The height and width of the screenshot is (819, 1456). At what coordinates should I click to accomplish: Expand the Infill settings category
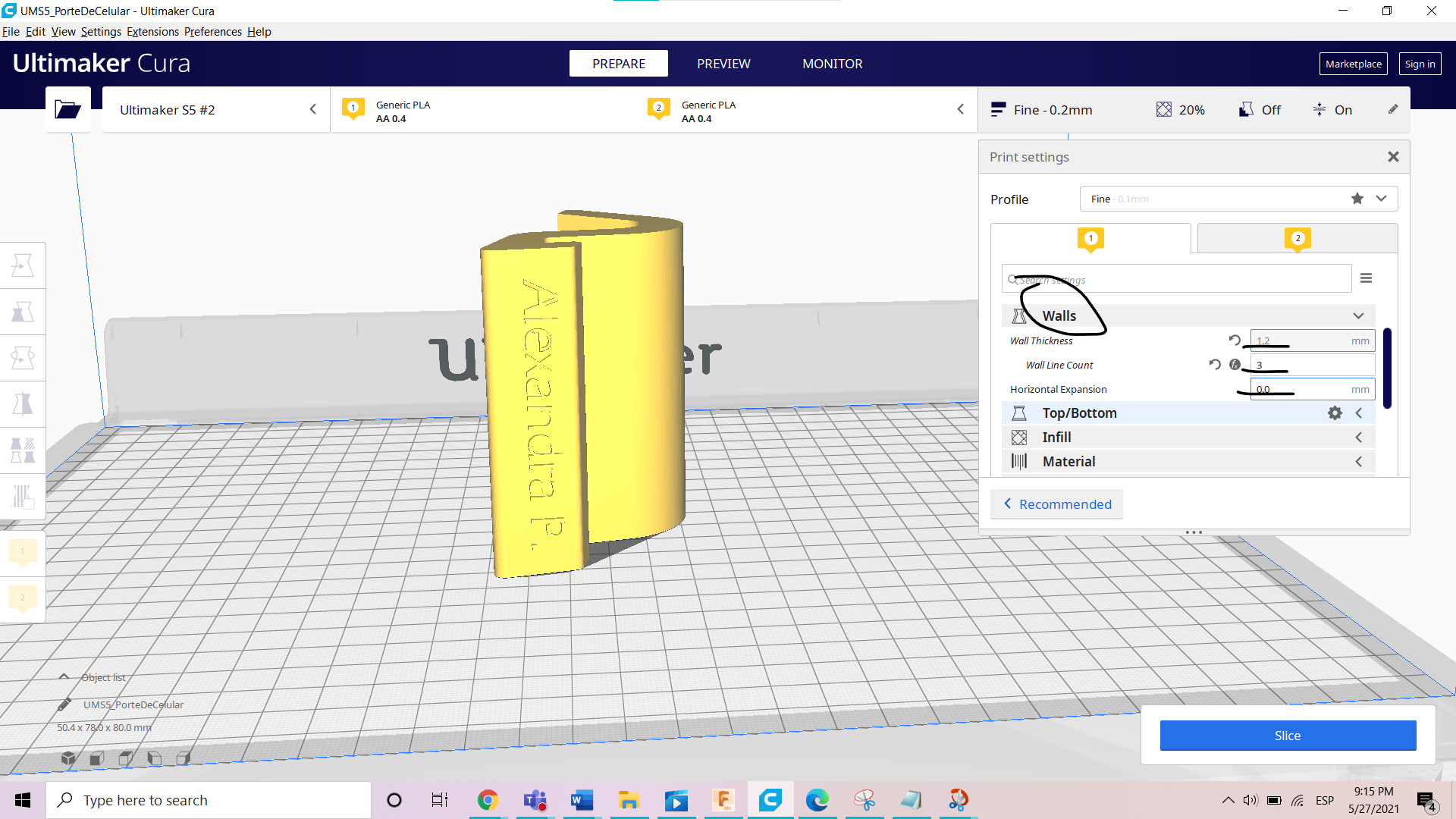pyautogui.click(x=1188, y=438)
